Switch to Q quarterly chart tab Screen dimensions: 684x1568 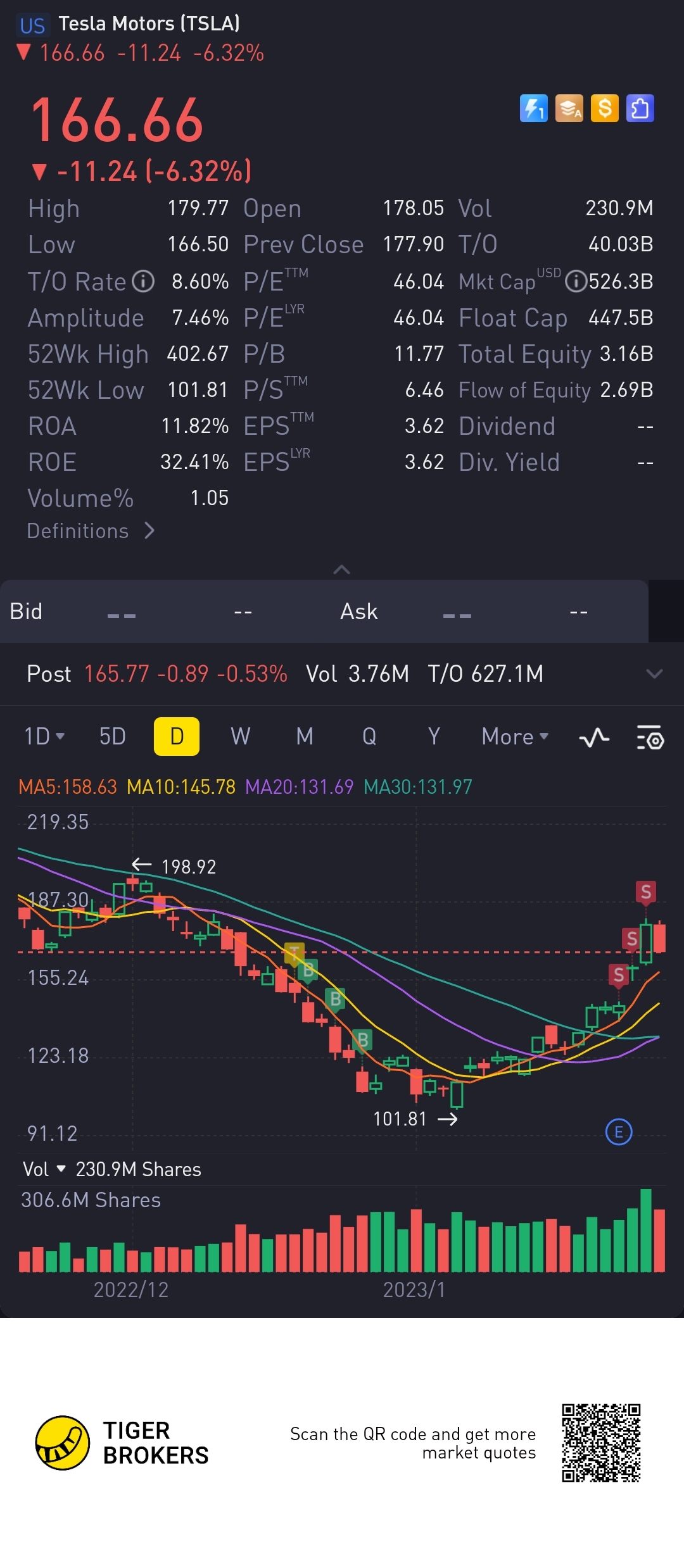[369, 736]
